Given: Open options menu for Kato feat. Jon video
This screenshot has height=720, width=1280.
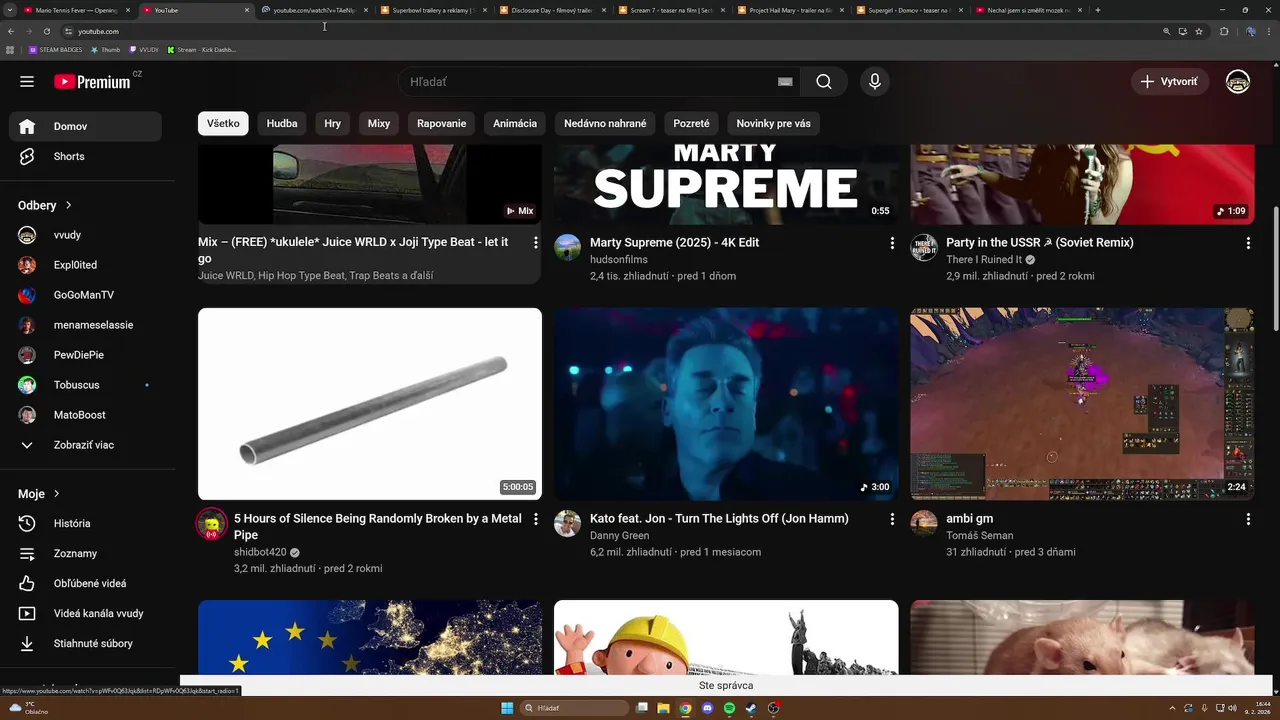Looking at the screenshot, I should click(892, 519).
